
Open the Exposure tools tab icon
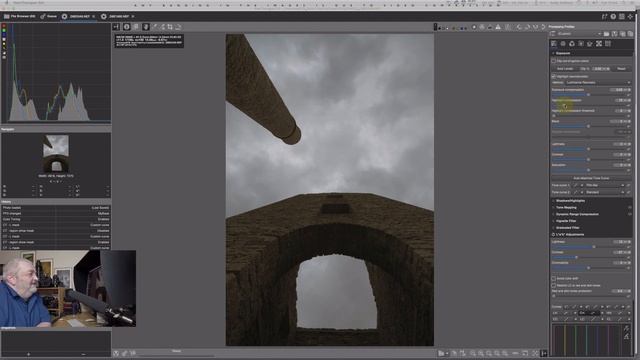click(x=554, y=44)
